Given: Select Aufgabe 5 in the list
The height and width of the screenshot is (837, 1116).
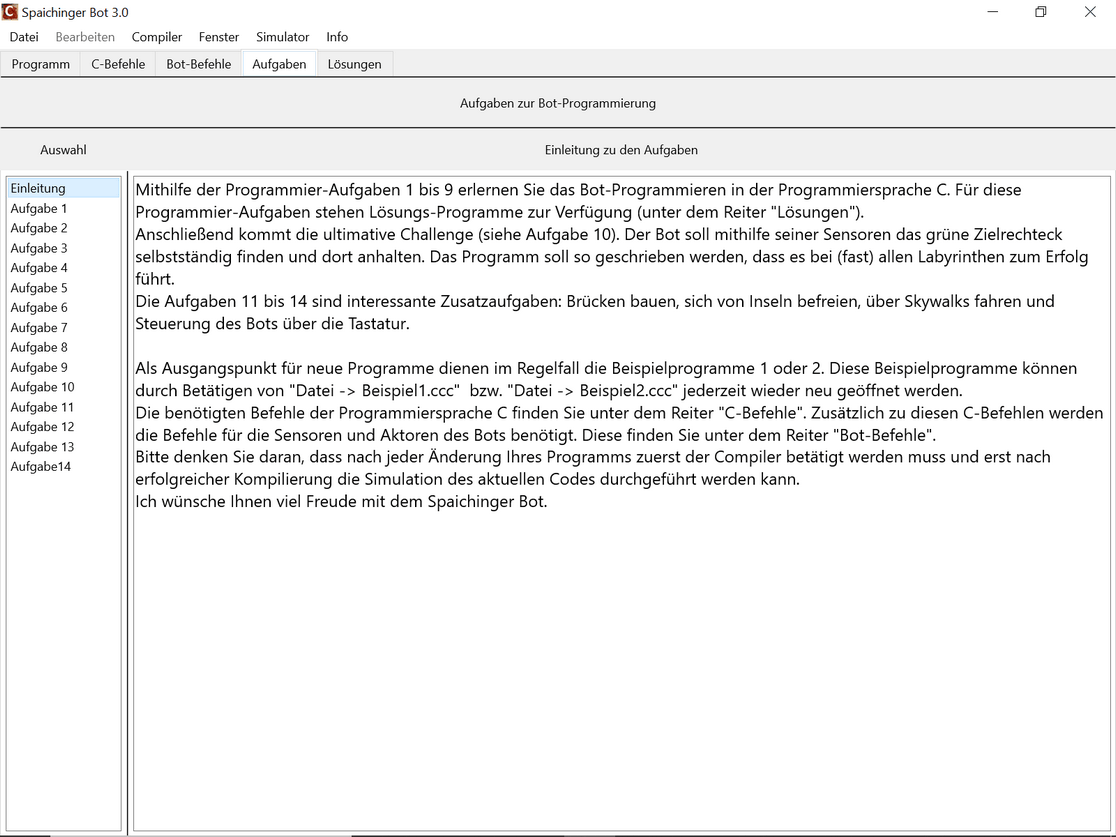Looking at the screenshot, I should [64, 288].
